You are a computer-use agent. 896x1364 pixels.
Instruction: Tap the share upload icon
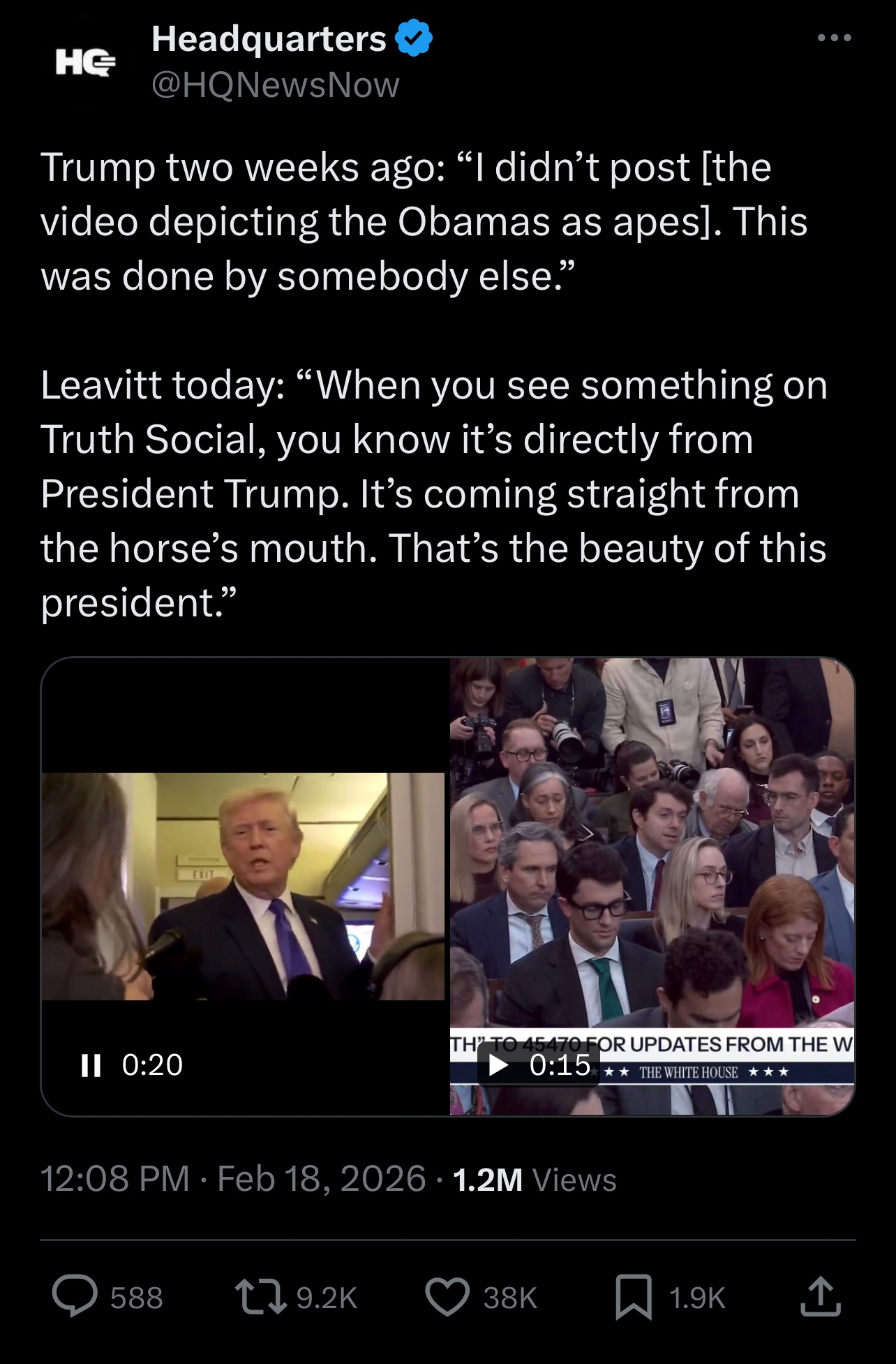pos(821,1297)
